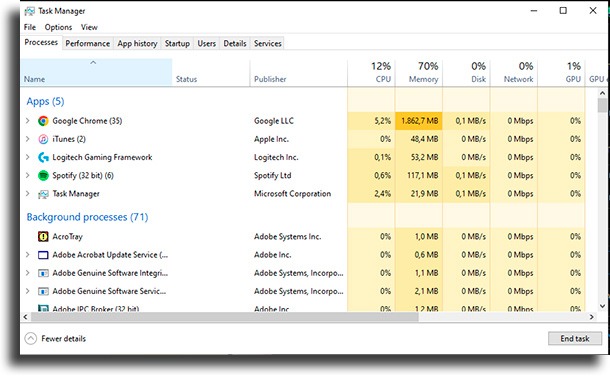This screenshot has width=610, height=385.
Task: Sort processes by Network column
Action: point(514,73)
